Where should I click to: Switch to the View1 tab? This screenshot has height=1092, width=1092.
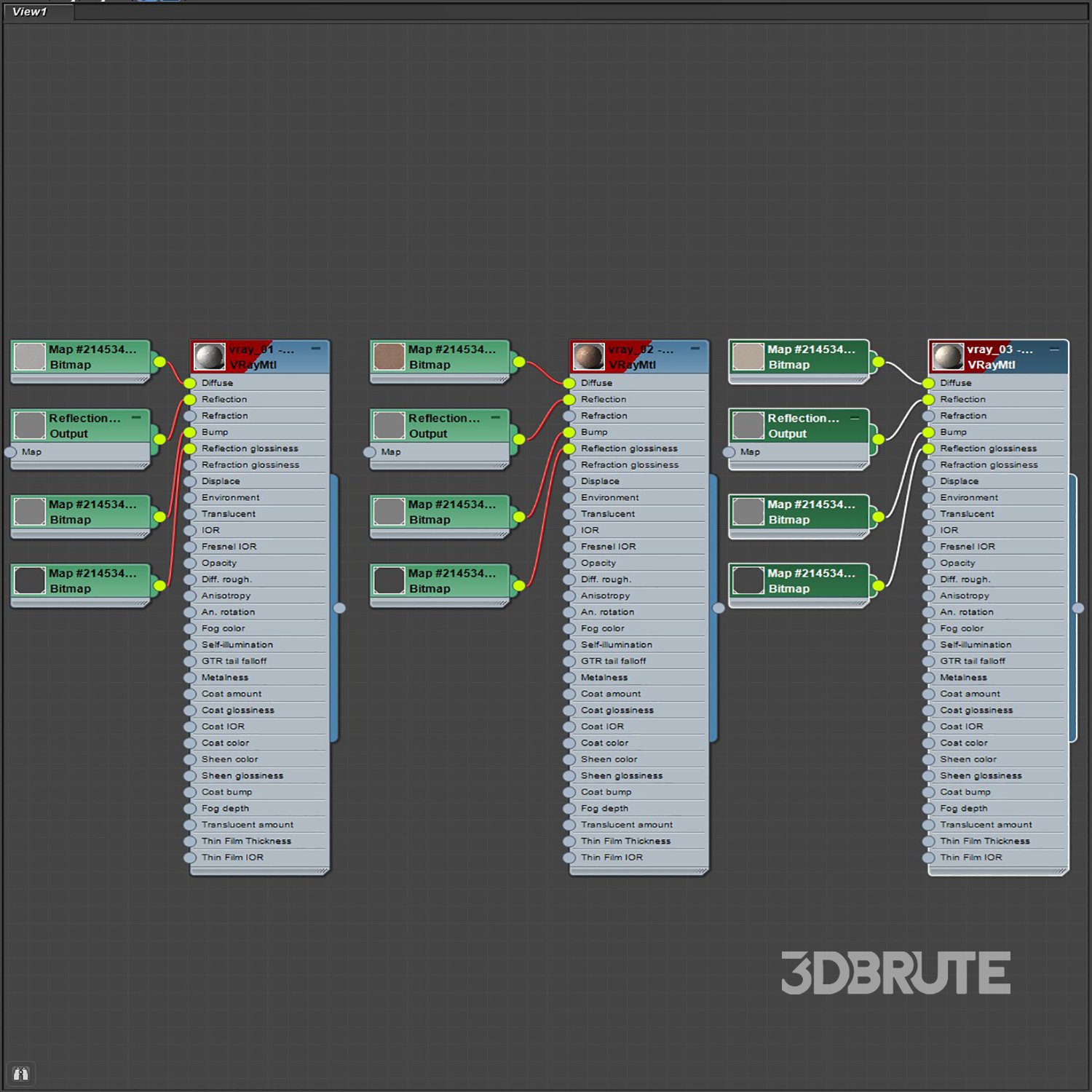(30, 12)
